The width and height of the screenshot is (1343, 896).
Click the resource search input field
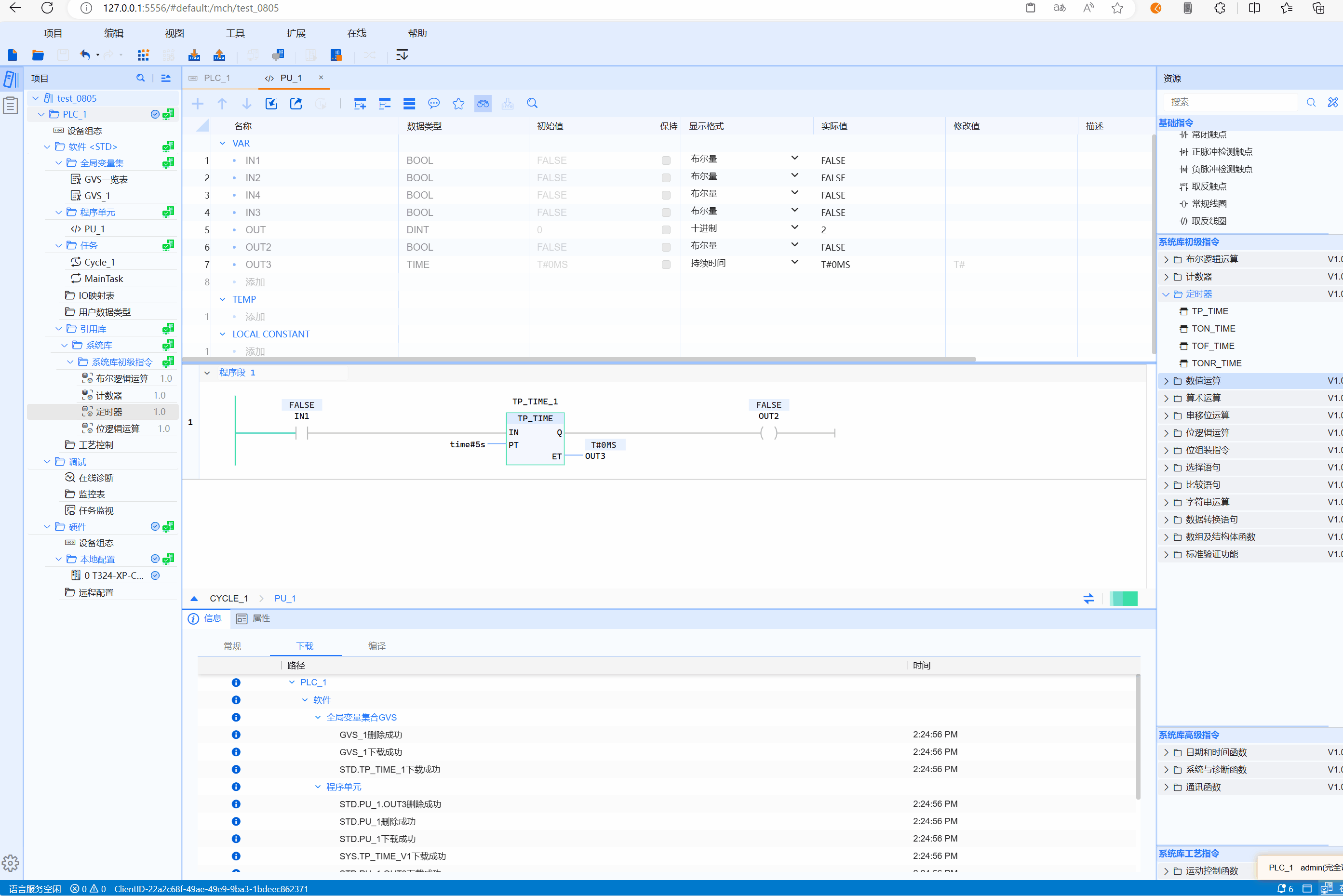click(1230, 102)
